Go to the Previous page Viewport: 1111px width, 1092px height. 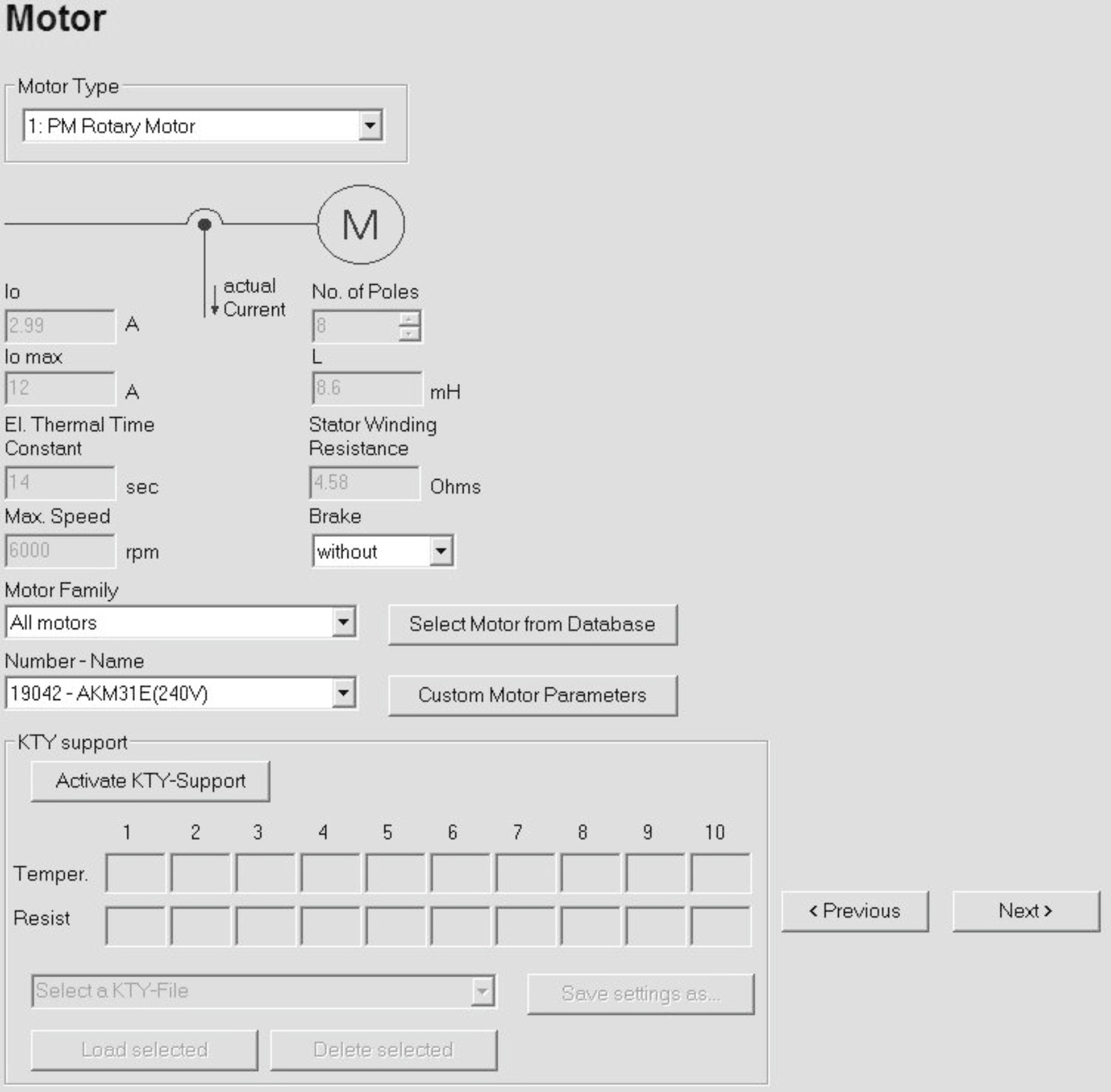[x=854, y=911]
